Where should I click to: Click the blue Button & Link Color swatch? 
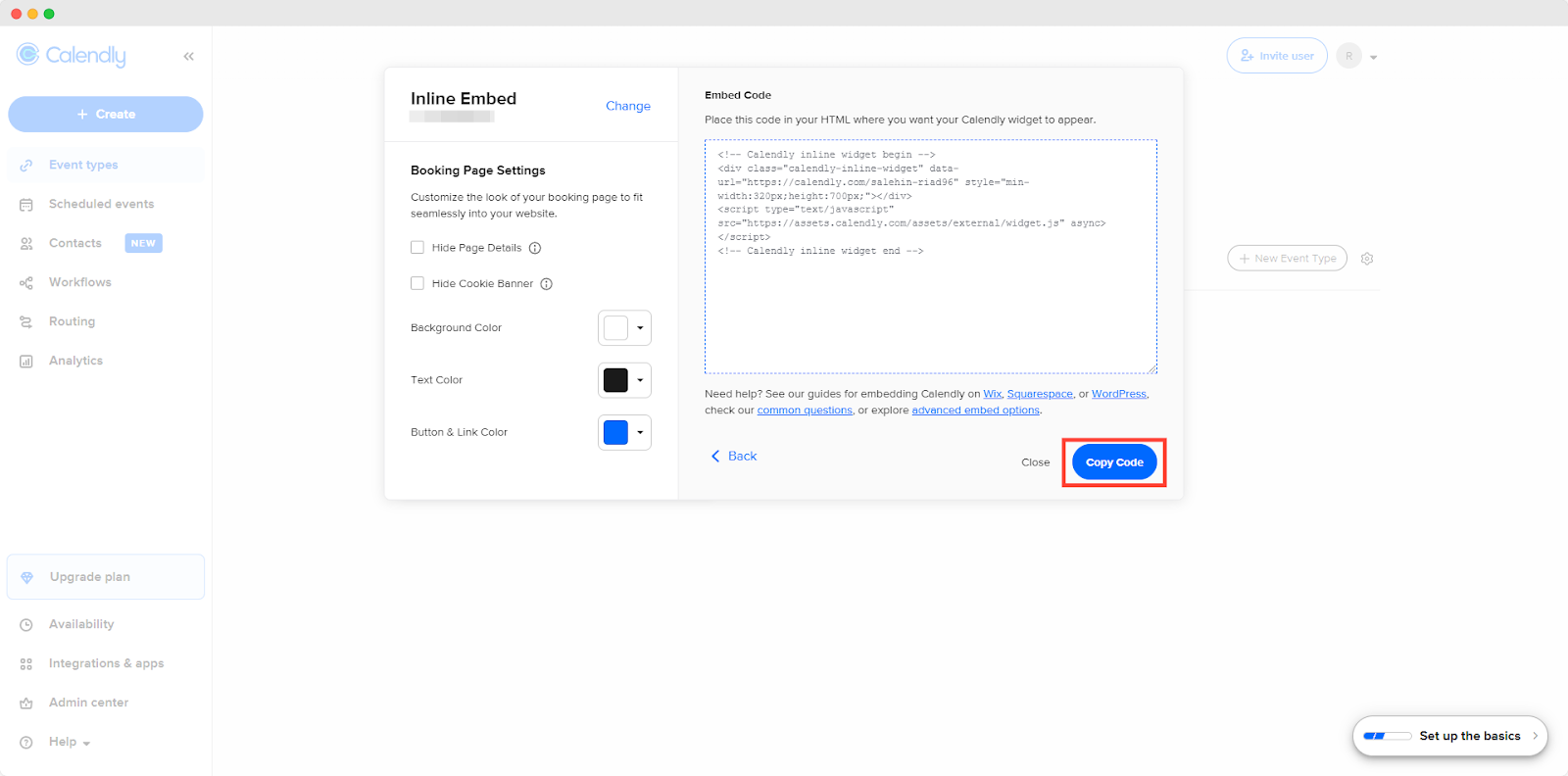615,432
